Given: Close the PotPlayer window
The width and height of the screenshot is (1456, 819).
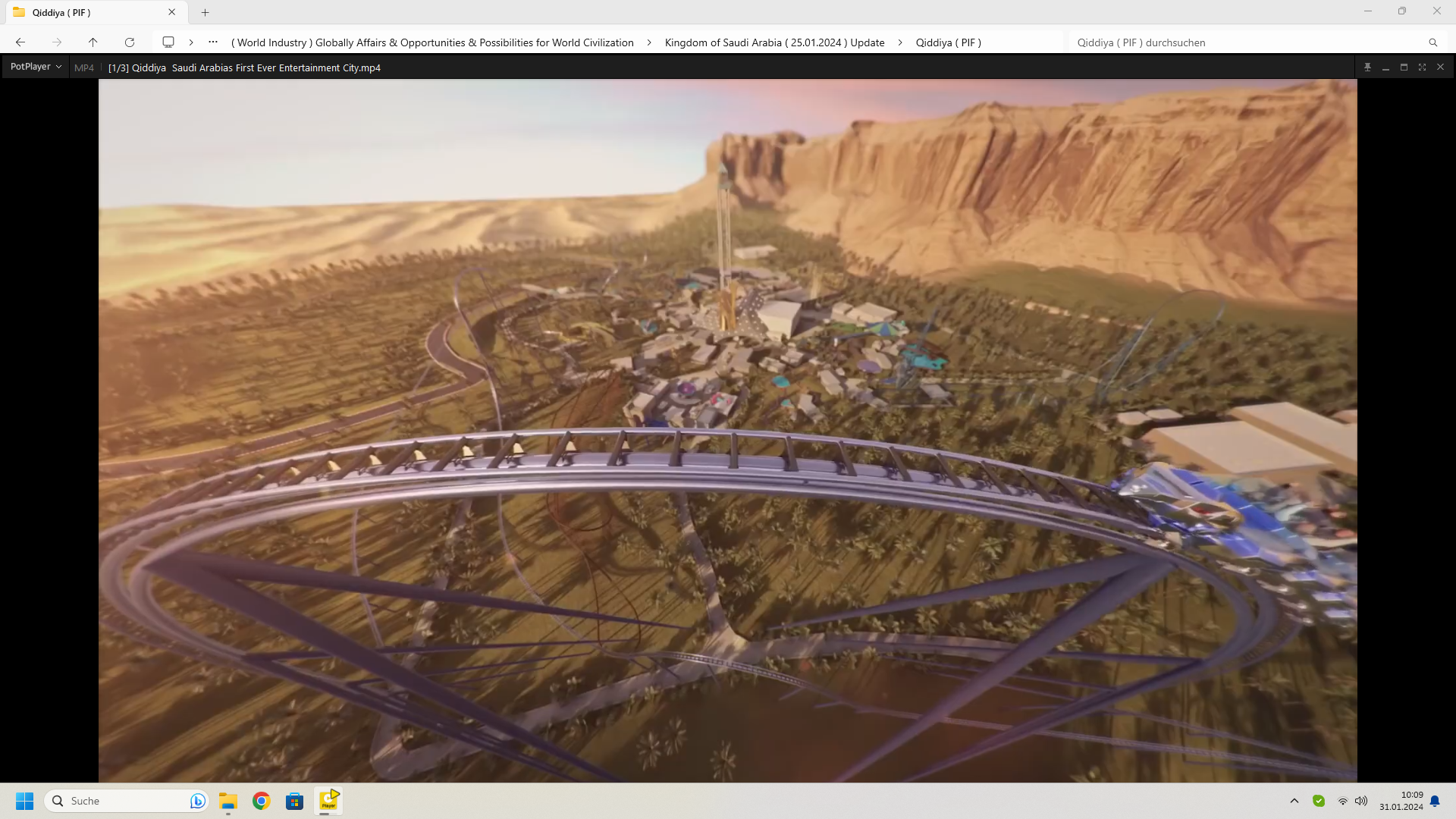Looking at the screenshot, I should coord(1440,67).
